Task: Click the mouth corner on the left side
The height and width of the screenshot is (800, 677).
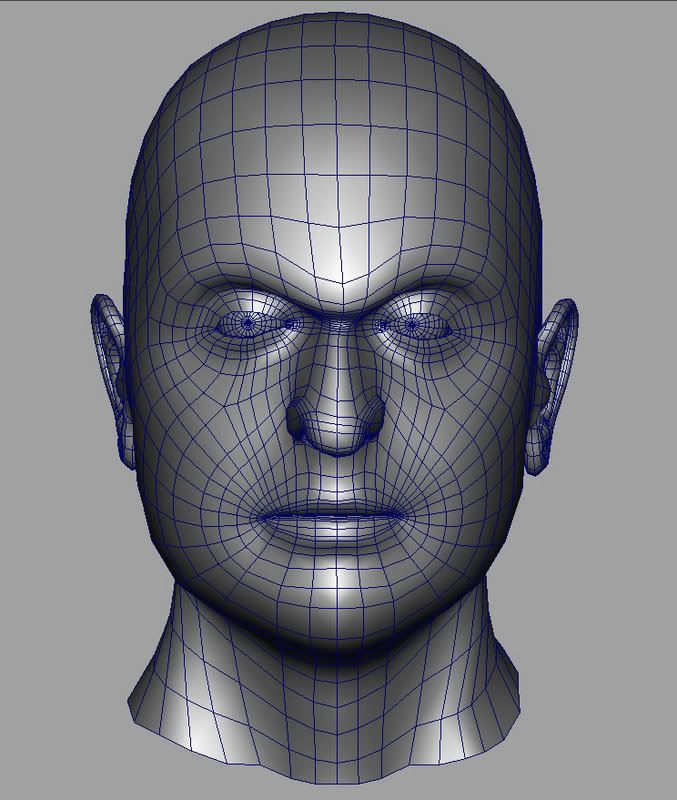Action: [x=258, y=517]
